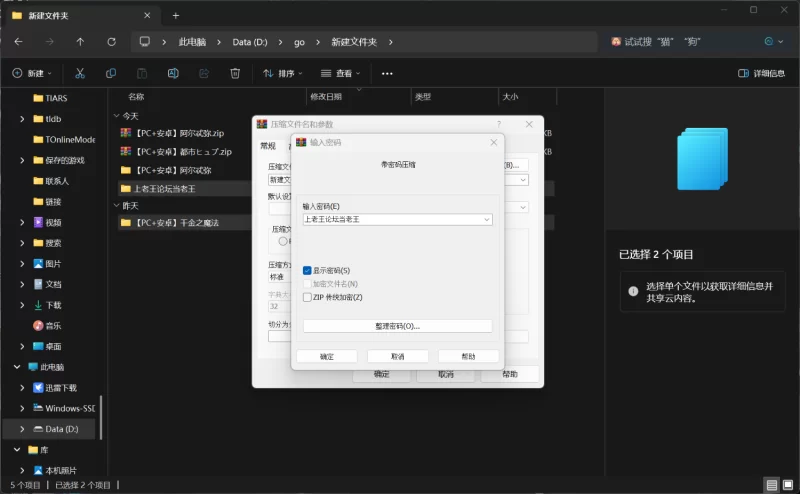800x494 pixels.
Task: Click the computer monitor icon in address bar
Action: click(145, 42)
